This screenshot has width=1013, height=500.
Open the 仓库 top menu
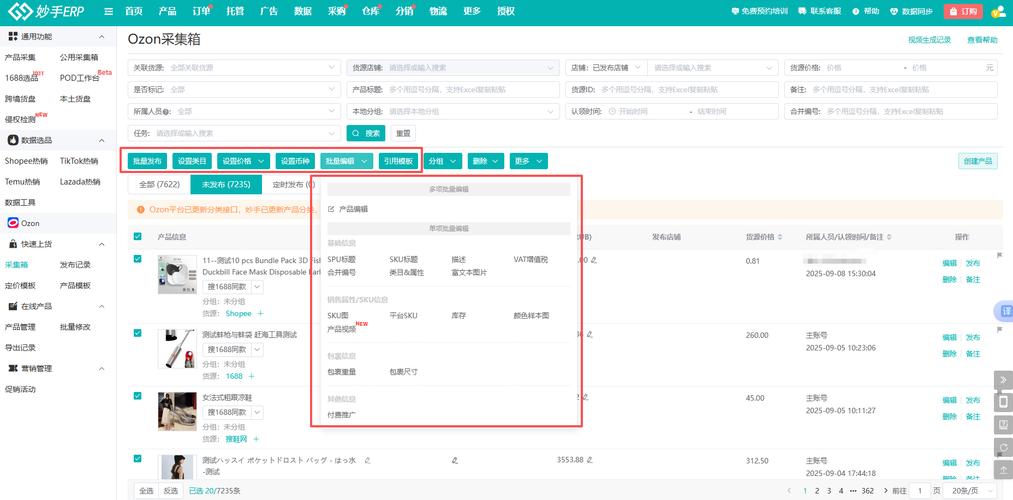[x=371, y=12]
